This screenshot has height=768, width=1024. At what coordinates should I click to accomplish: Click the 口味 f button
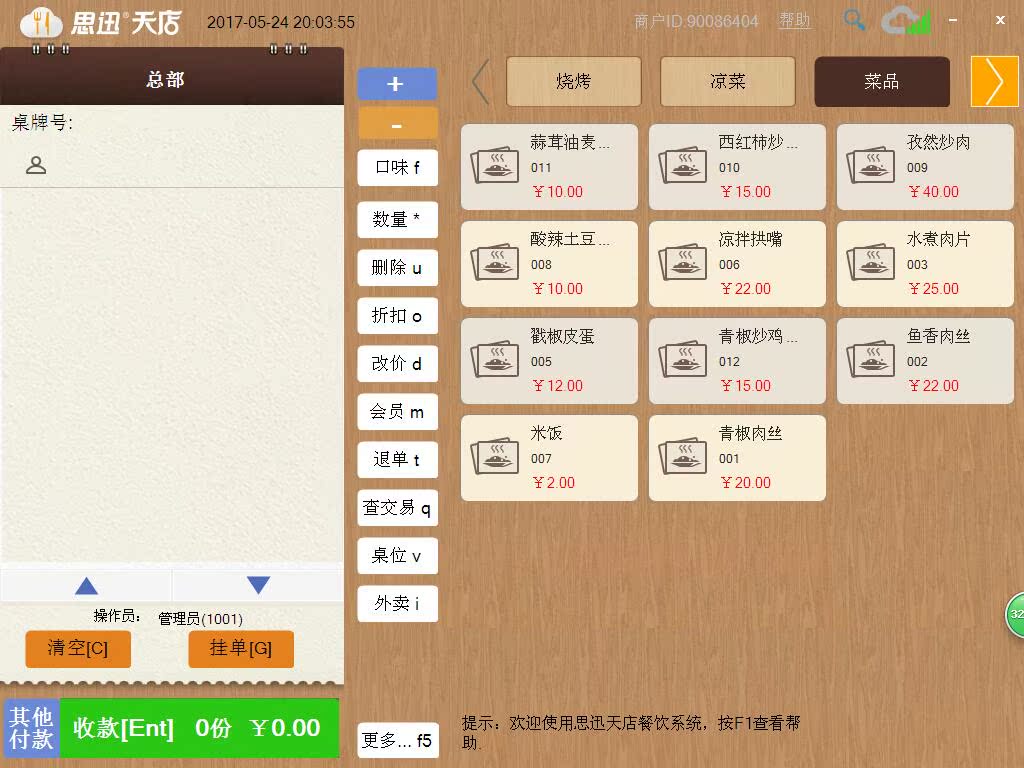(x=398, y=168)
